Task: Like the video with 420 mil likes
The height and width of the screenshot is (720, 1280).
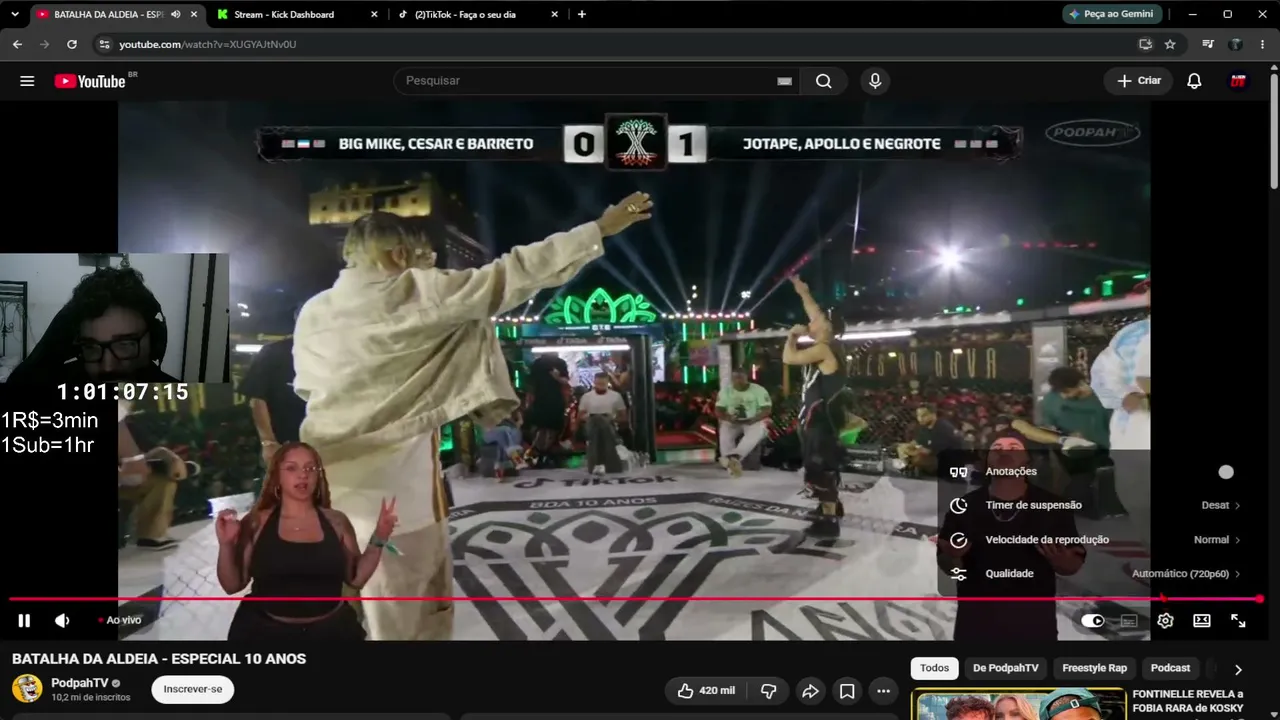Action: [706, 691]
